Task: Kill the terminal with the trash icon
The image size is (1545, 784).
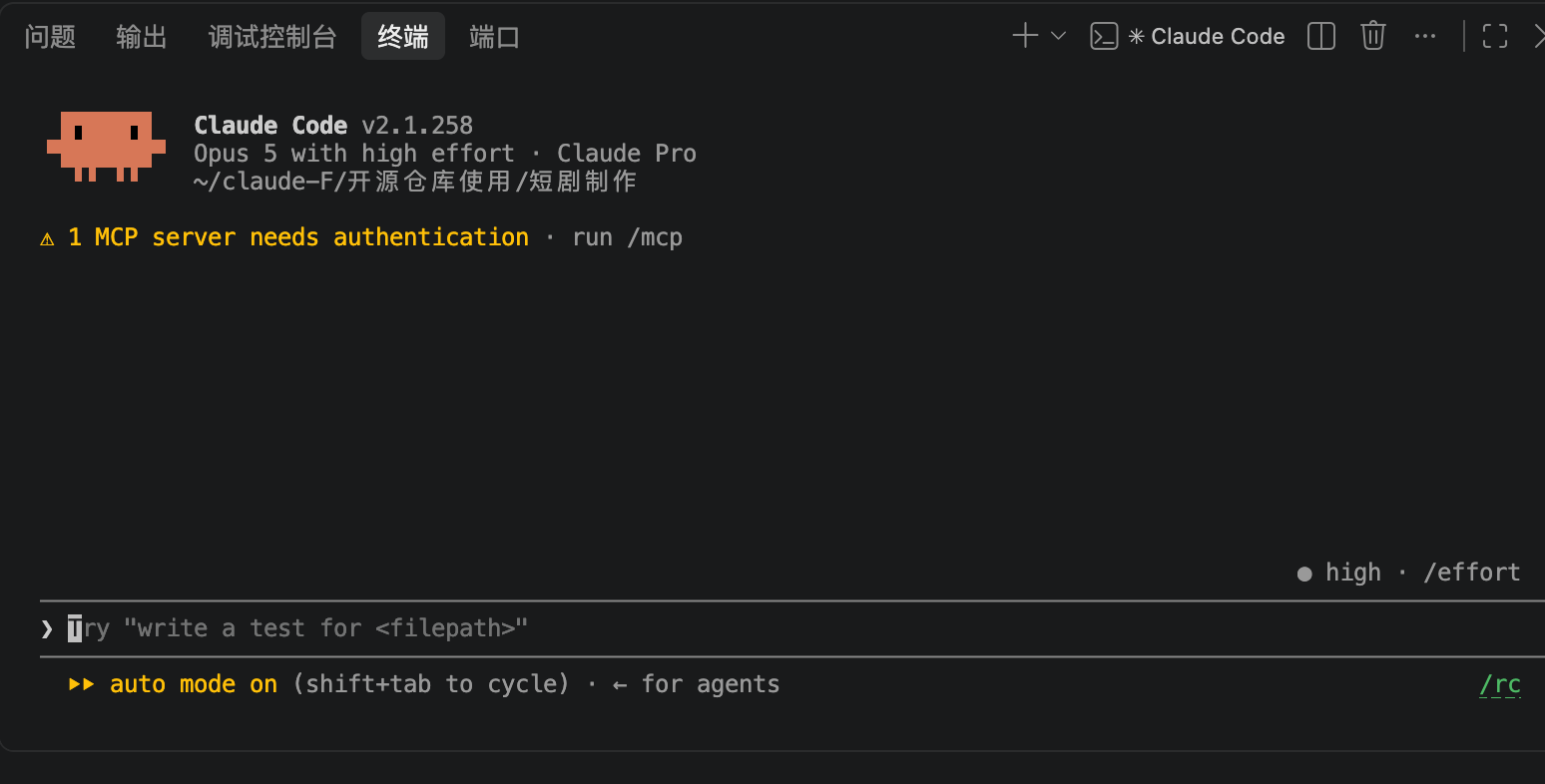Action: tap(1373, 36)
